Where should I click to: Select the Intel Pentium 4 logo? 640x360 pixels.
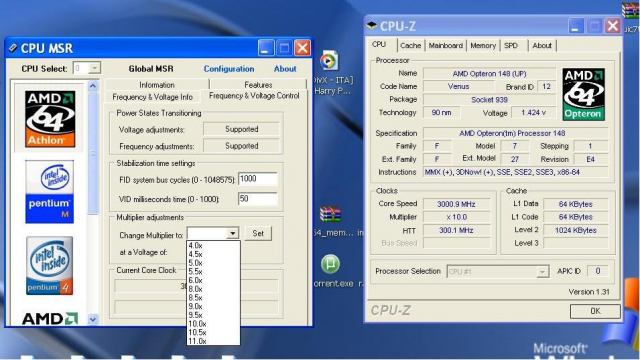pos(49,265)
